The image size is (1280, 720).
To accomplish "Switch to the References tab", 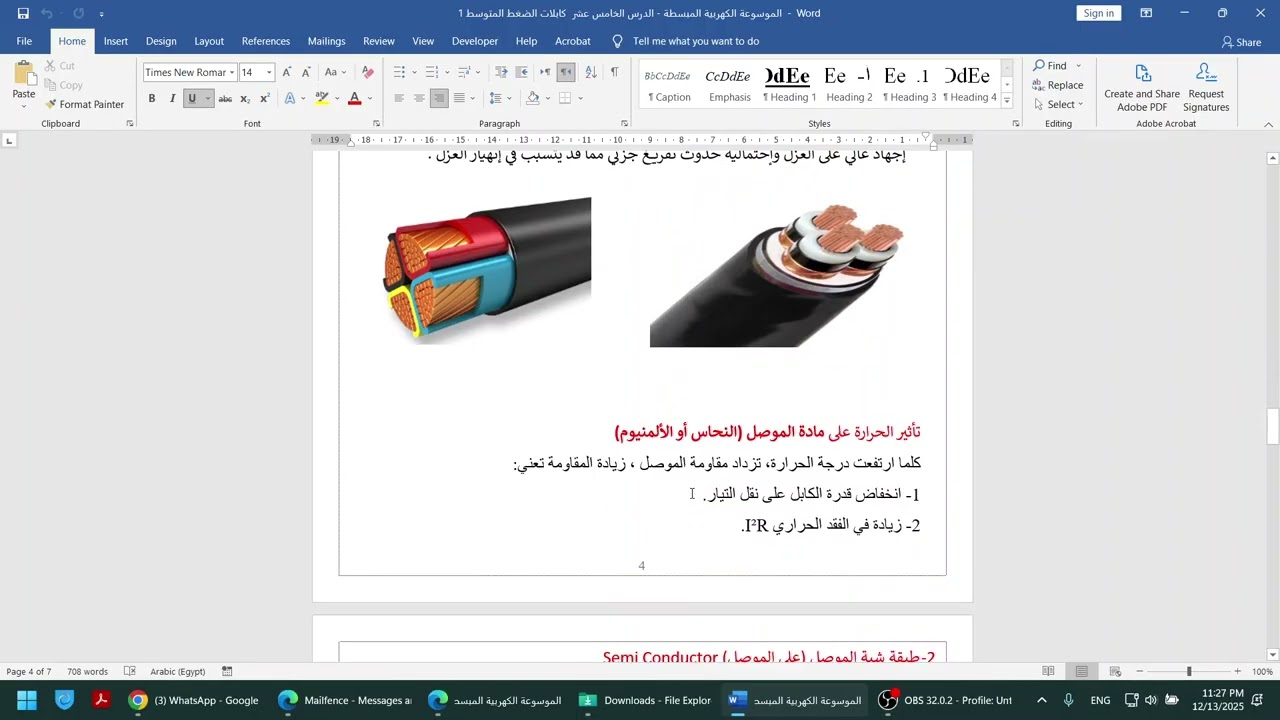I will coord(266,41).
